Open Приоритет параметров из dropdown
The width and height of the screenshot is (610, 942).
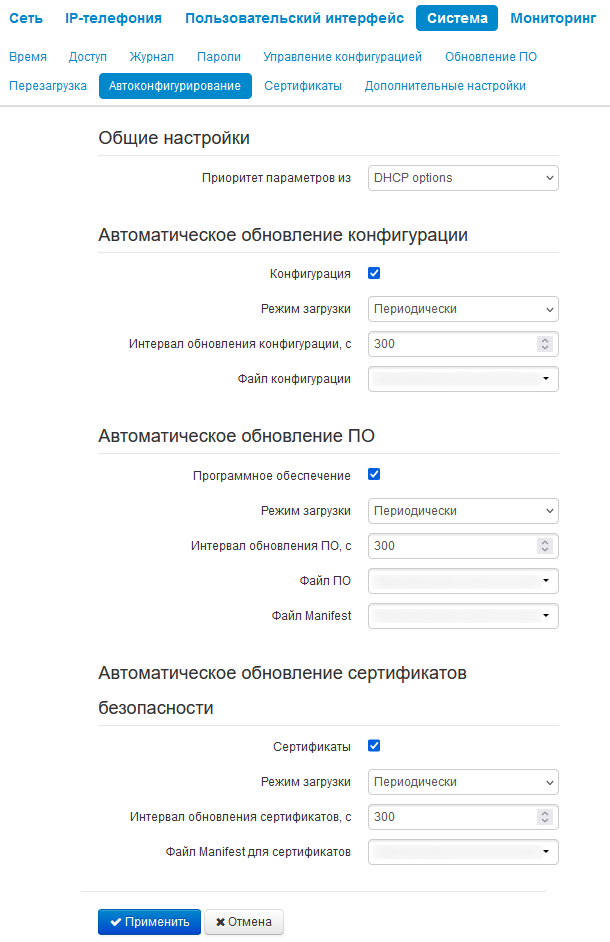(463, 178)
